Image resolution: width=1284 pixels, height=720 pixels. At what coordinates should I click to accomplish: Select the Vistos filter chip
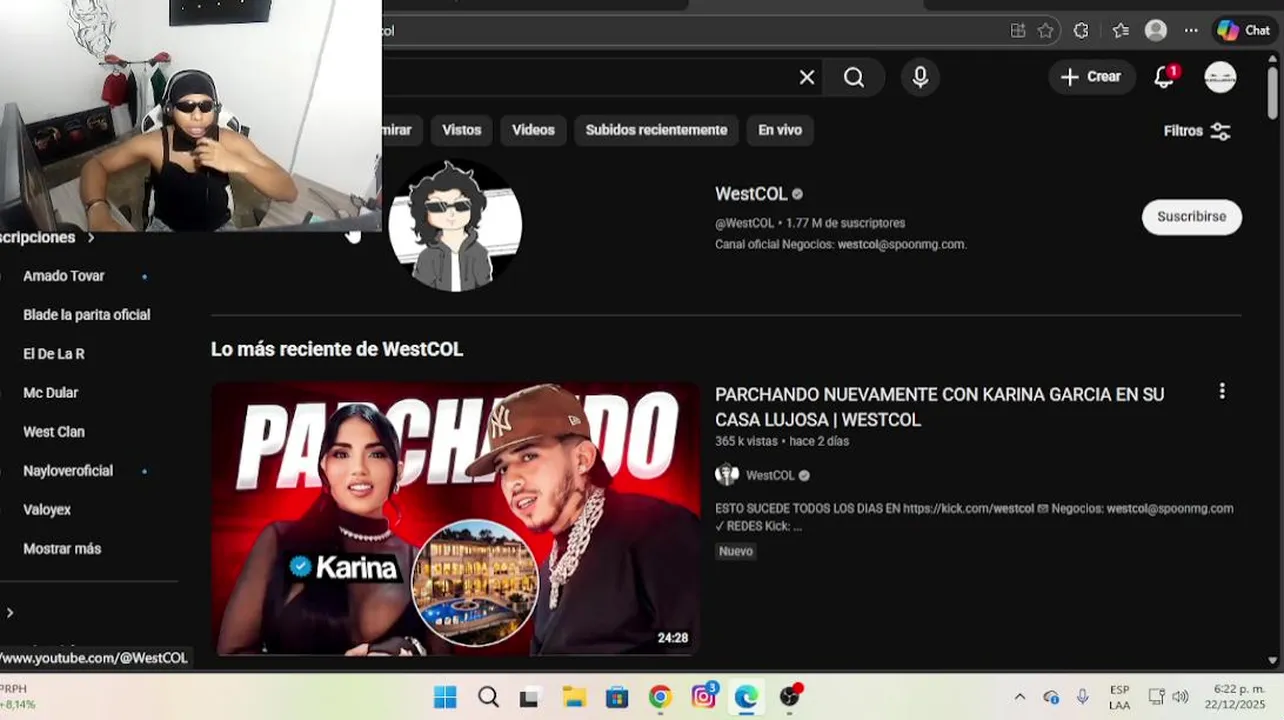coord(462,130)
